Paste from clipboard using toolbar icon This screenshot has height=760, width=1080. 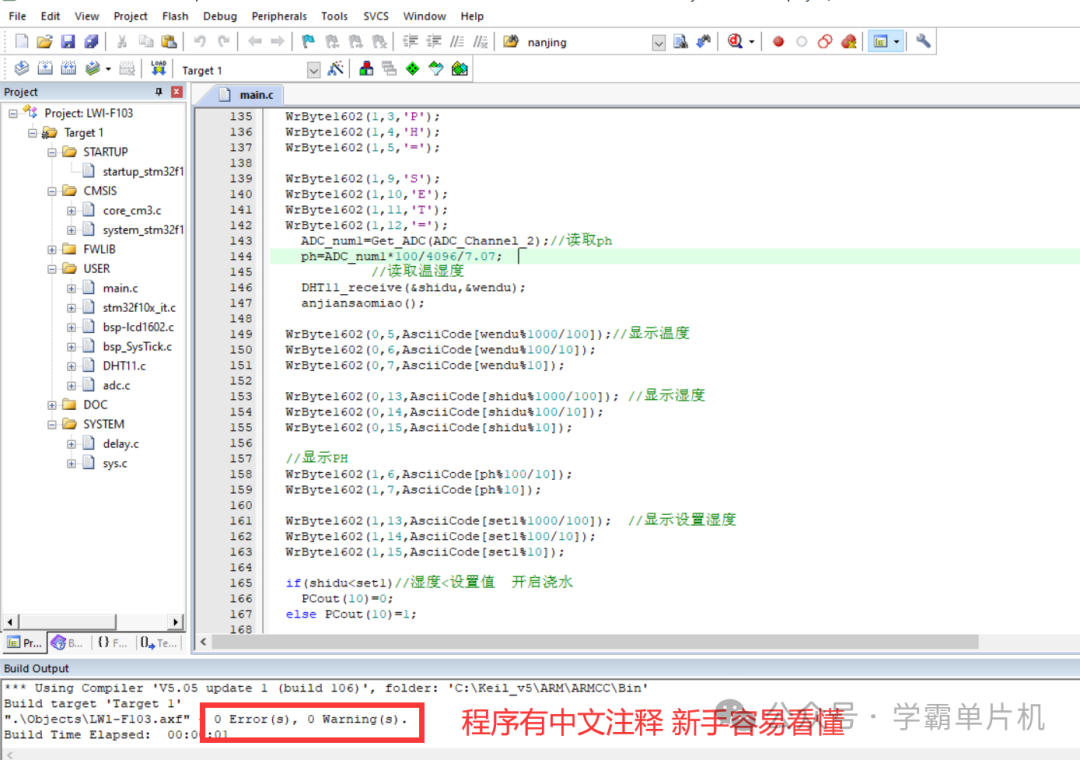tap(169, 41)
